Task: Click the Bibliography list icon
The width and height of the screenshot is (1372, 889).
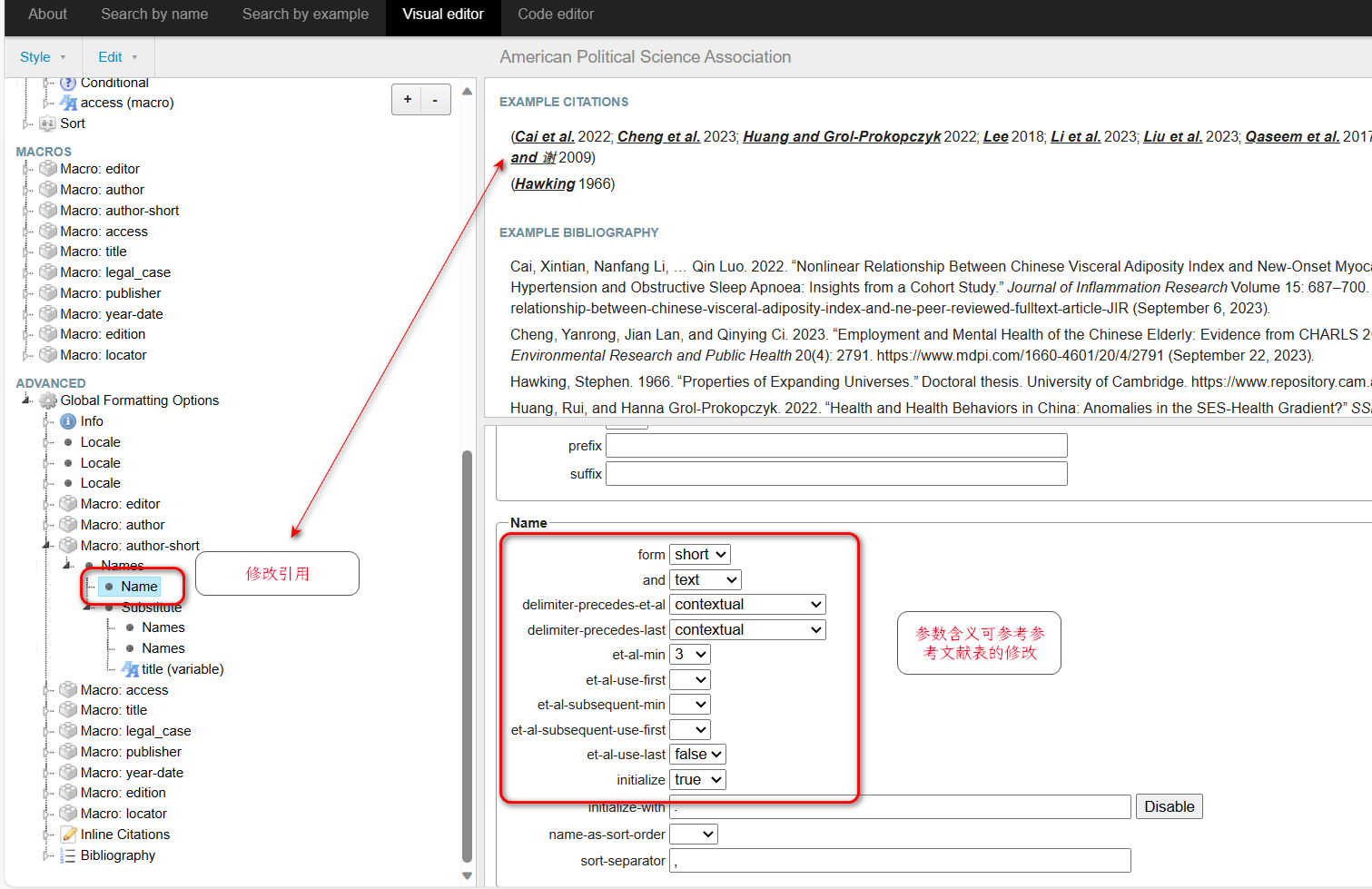Action: point(68,855)
